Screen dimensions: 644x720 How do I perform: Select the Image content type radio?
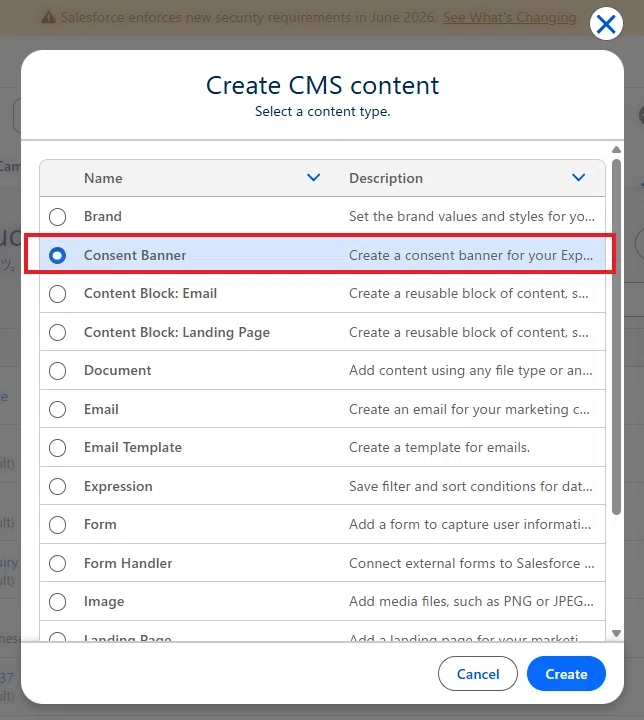[57, 602]
